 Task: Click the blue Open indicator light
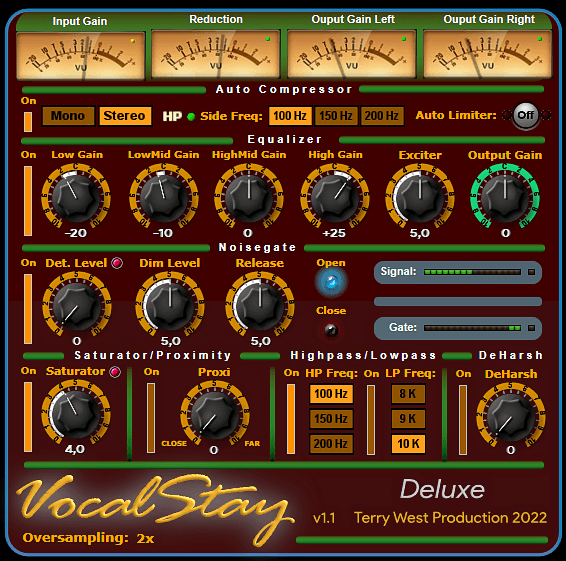tap(331, 282)
